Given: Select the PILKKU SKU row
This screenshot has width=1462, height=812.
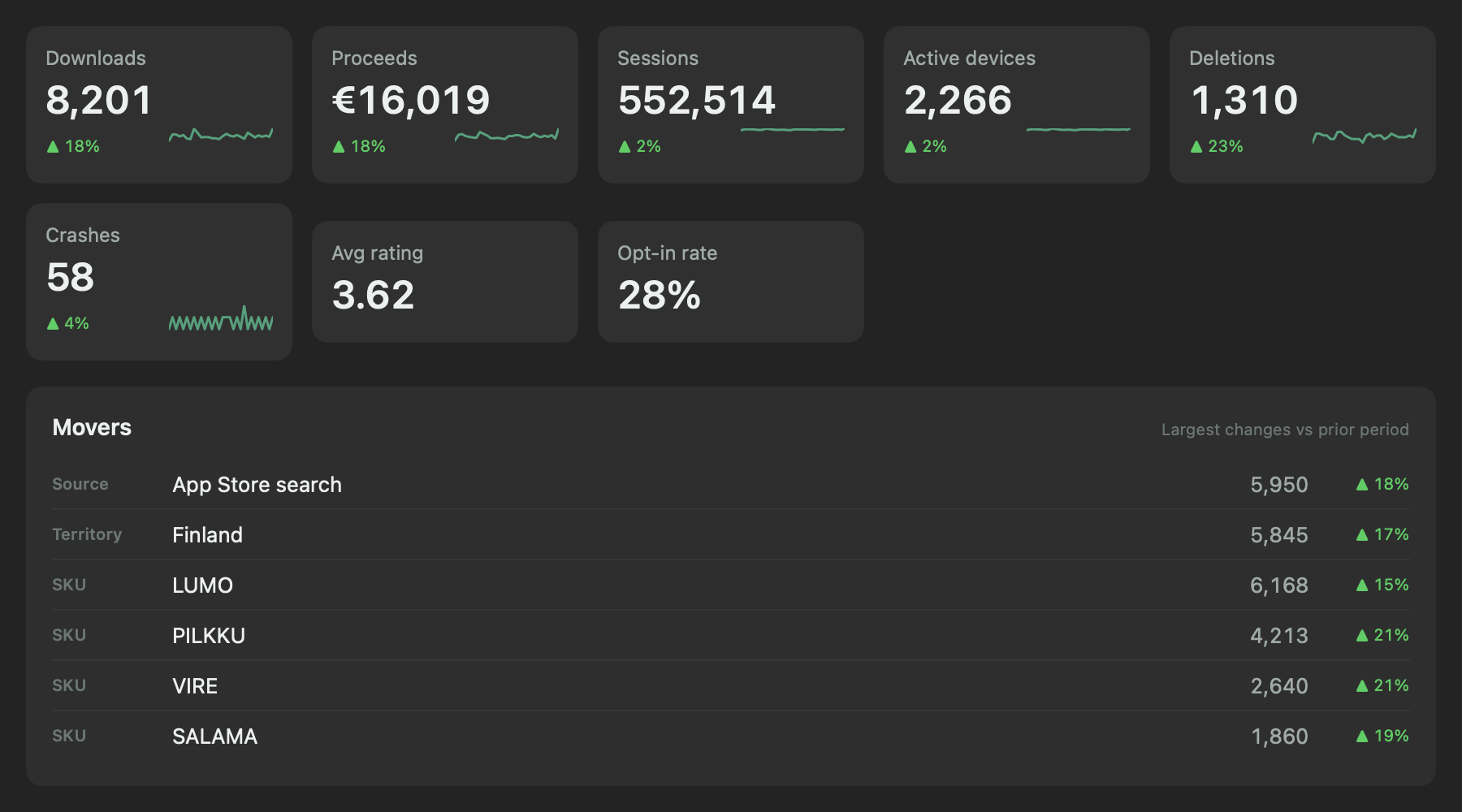Looking at the screenshot, I should [x=731, y=636].
